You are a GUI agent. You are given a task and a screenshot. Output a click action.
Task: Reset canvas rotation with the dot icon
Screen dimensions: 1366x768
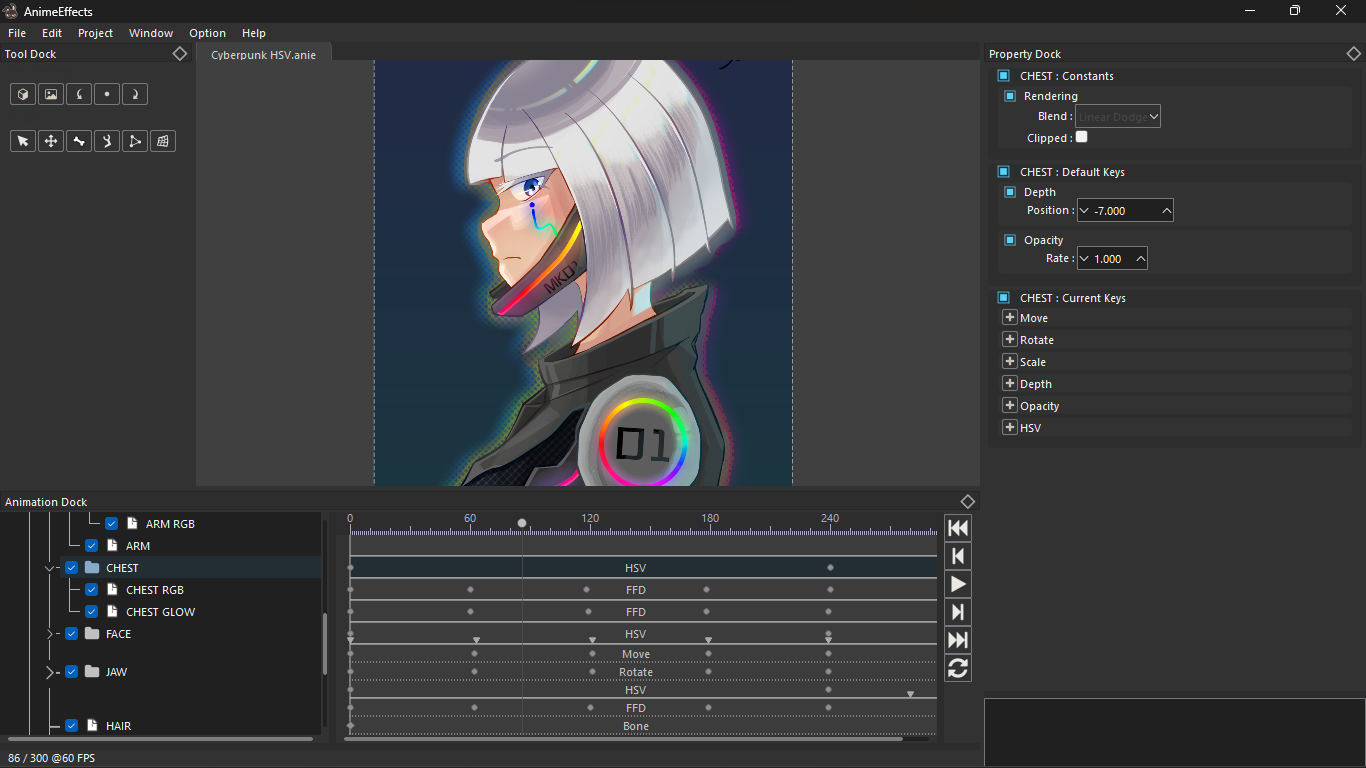[x=107, y=94]
